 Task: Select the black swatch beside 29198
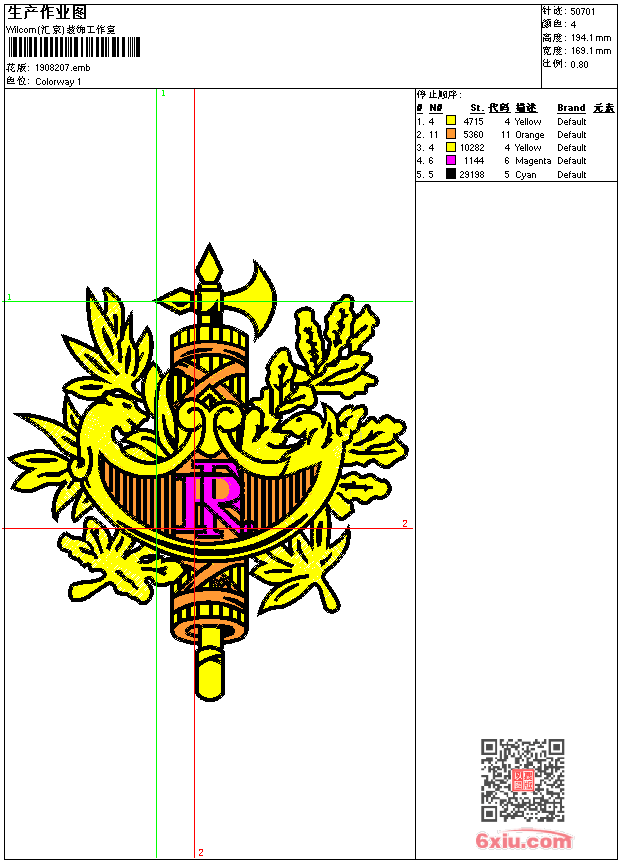pos(451,174)
